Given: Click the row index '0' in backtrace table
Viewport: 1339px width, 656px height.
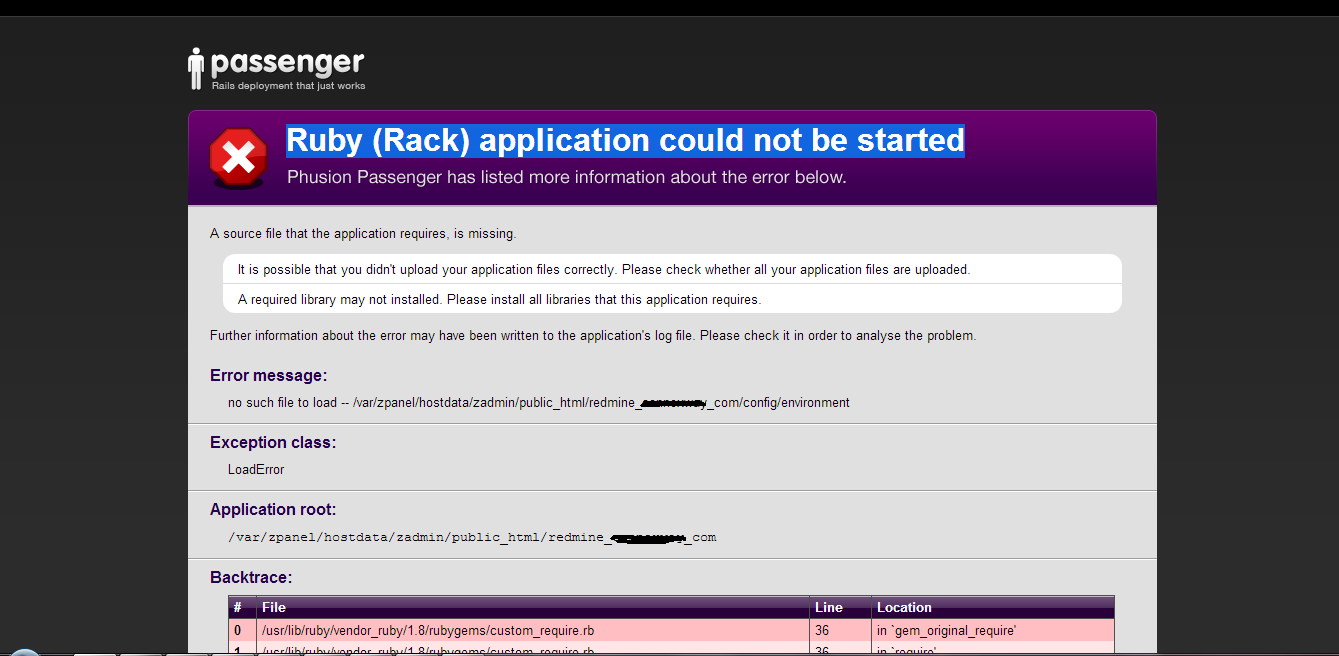Looking at the screenshot, I should pos(238,631).
